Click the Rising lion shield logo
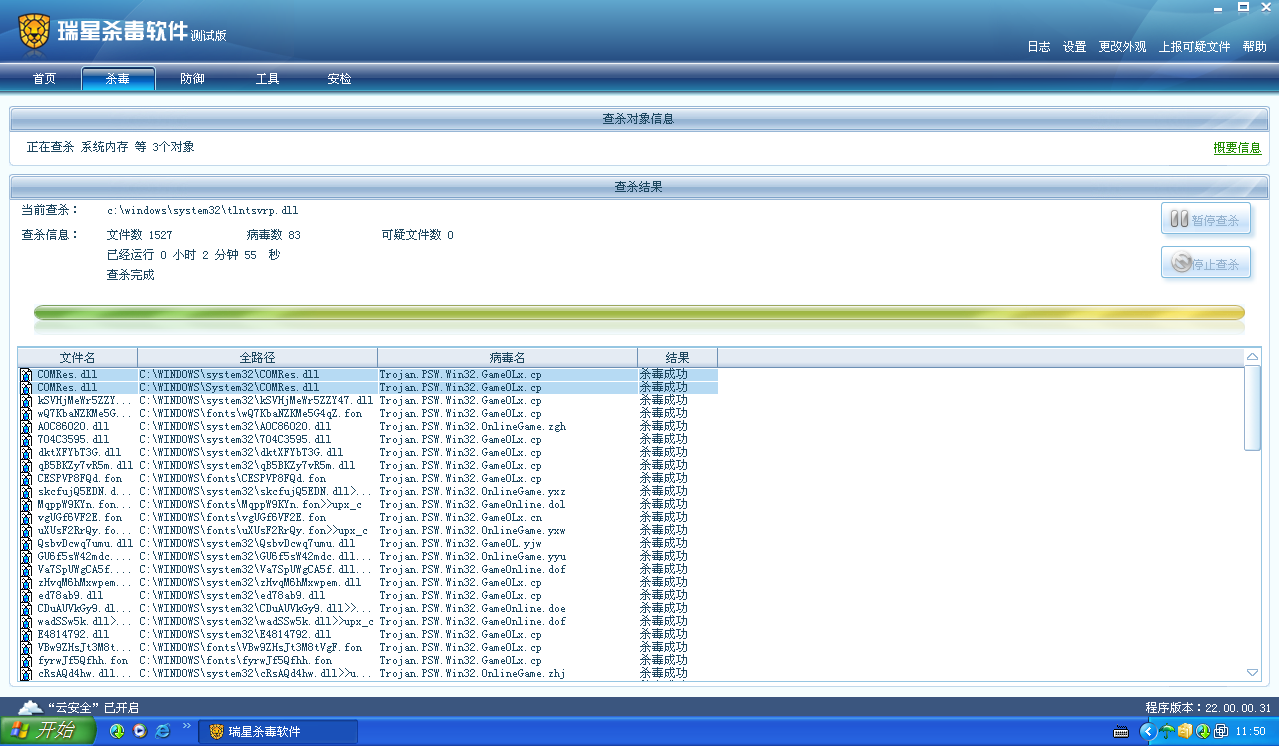This screenshot has width=1279, height=746. [34, 31]
